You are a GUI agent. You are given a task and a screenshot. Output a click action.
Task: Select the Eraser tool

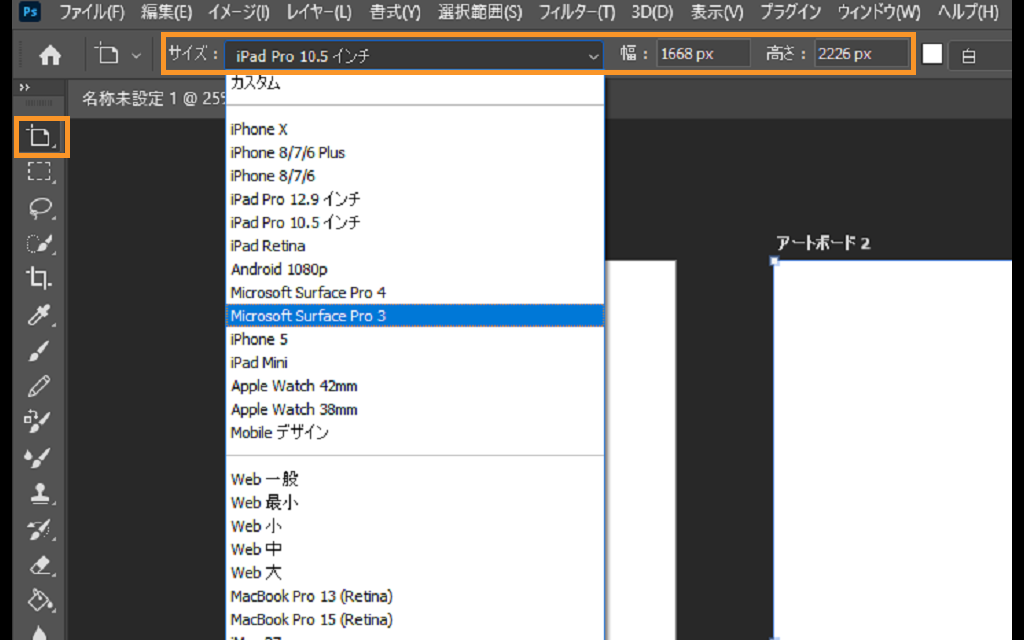point(40,565)
